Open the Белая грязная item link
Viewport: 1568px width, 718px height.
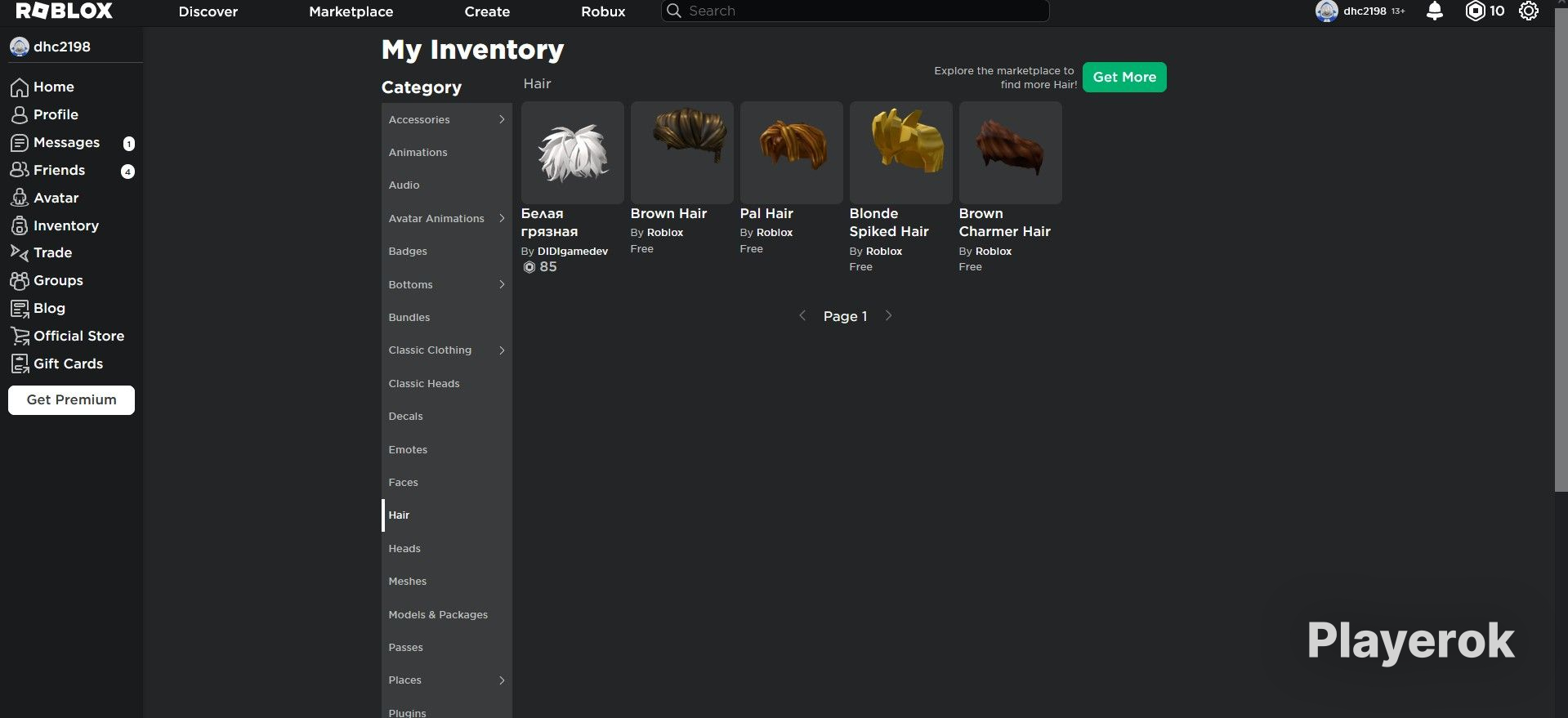[x=550, y=222]
